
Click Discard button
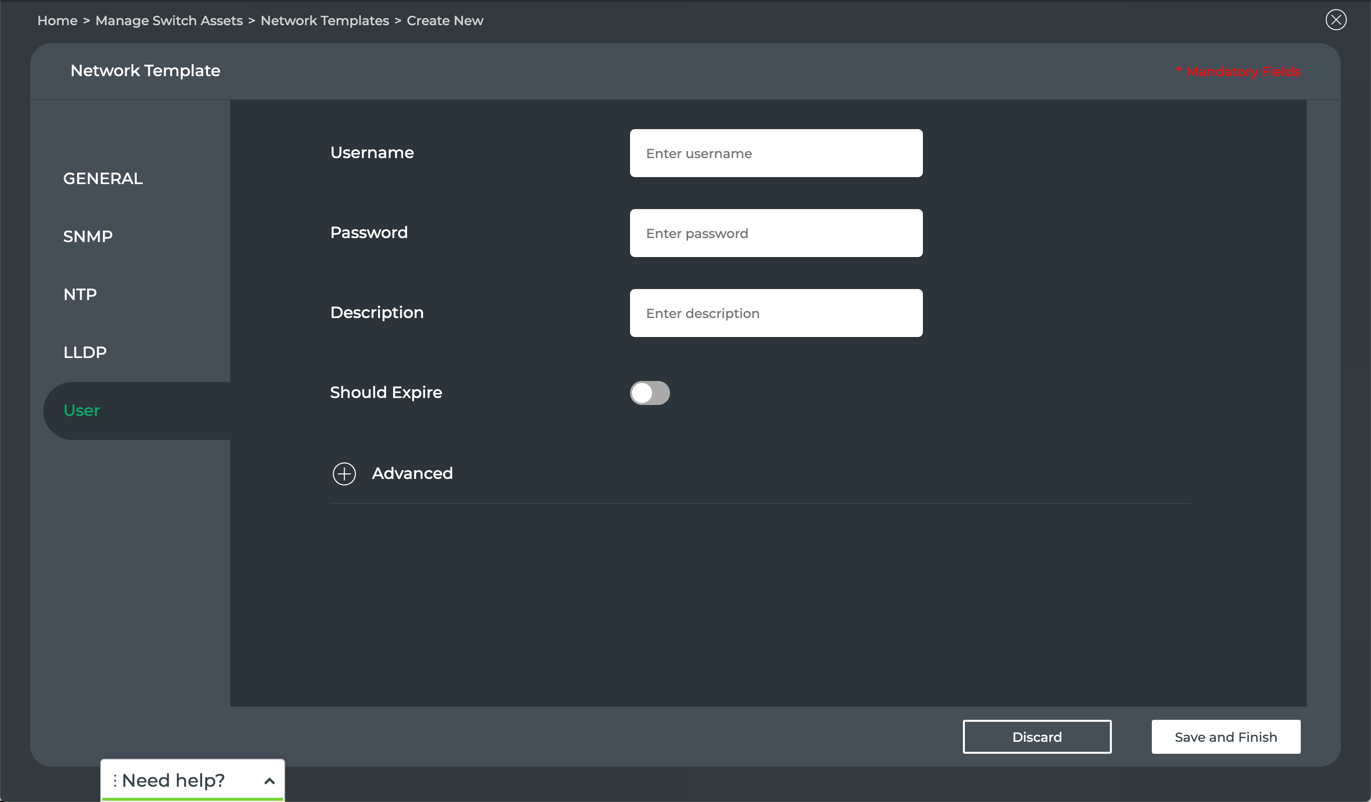pos(1036,737)
